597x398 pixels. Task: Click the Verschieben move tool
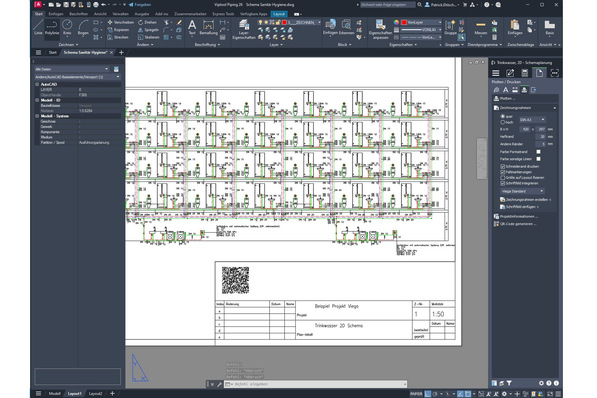(121, 22)
